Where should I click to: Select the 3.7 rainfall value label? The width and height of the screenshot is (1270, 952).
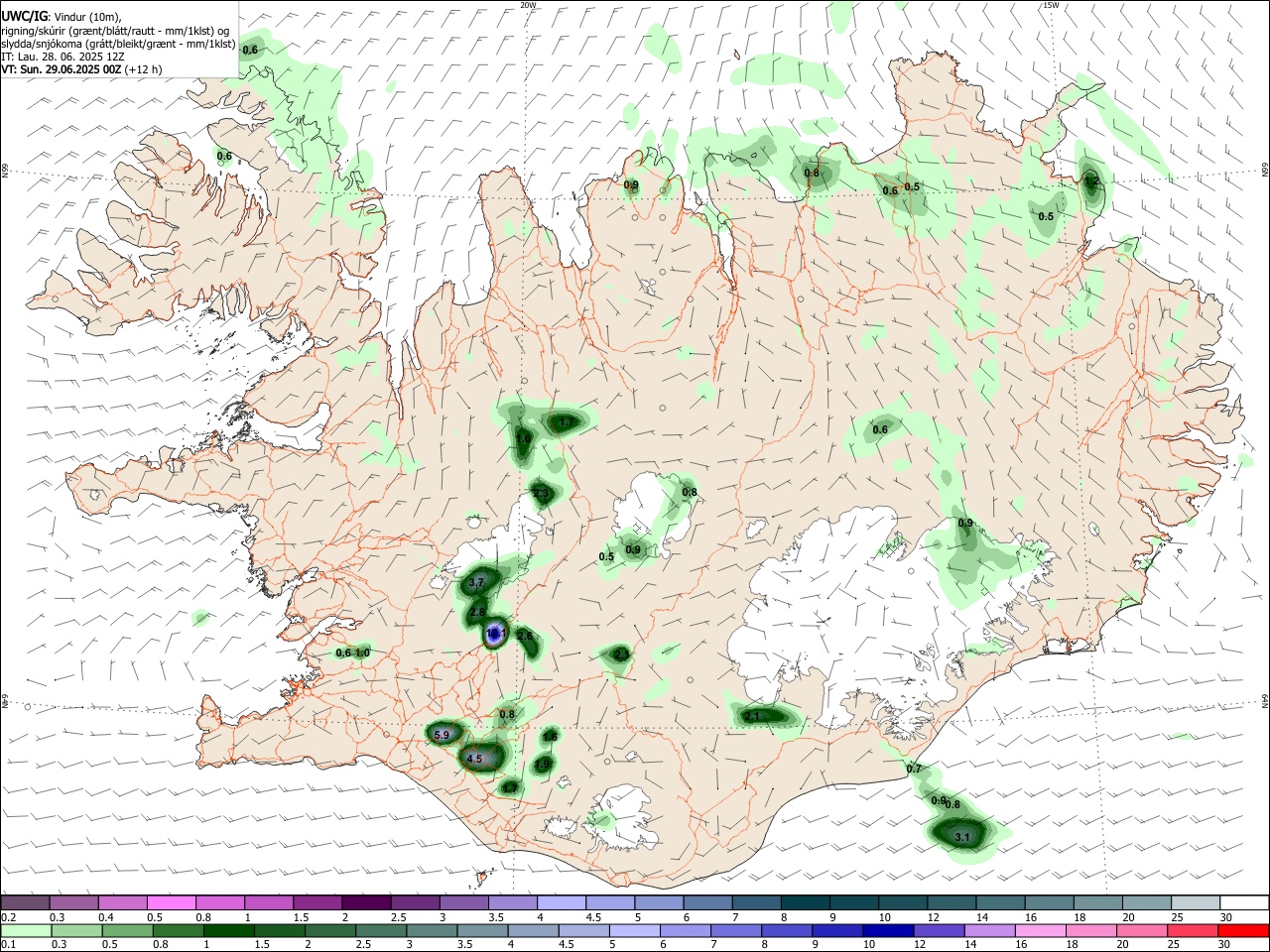click(x=476, y=582)
